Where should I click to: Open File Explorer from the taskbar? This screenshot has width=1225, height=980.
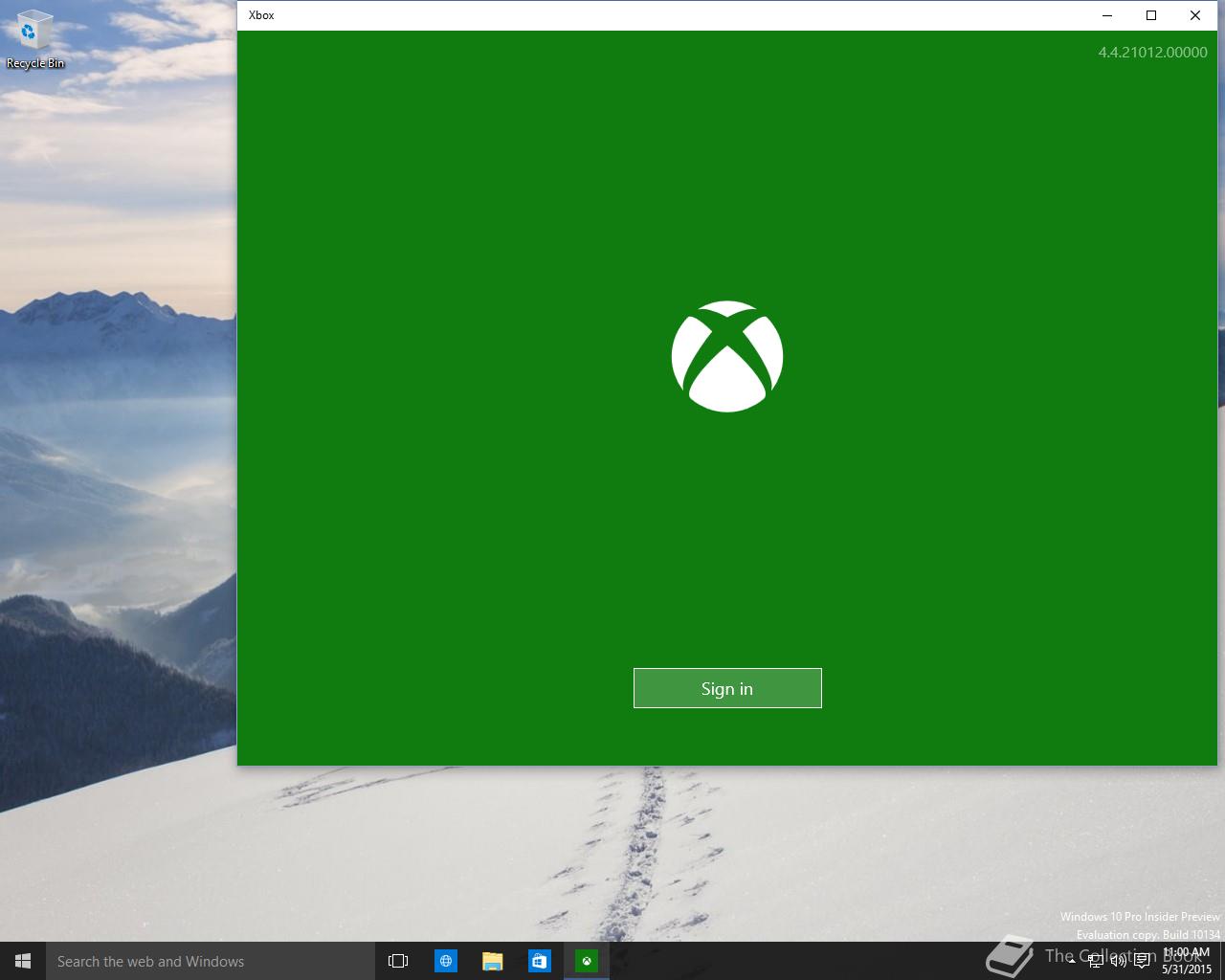click(x=493, y=961)
